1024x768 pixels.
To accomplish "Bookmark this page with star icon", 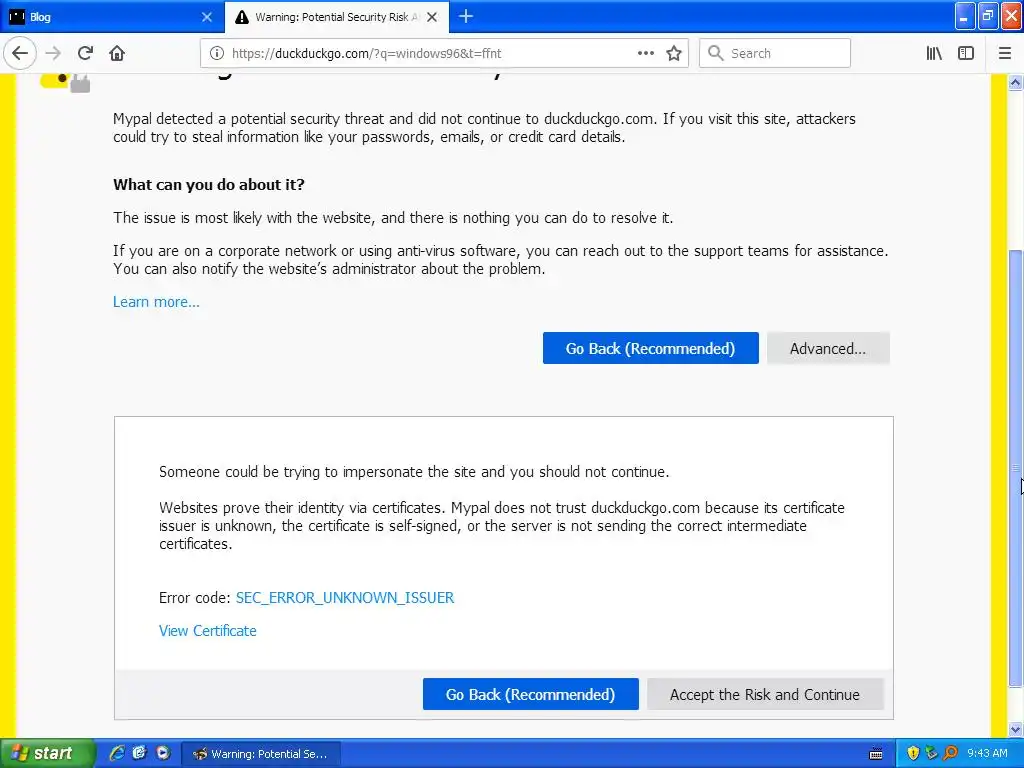I will pyautogui.click(x=674, y=54).
